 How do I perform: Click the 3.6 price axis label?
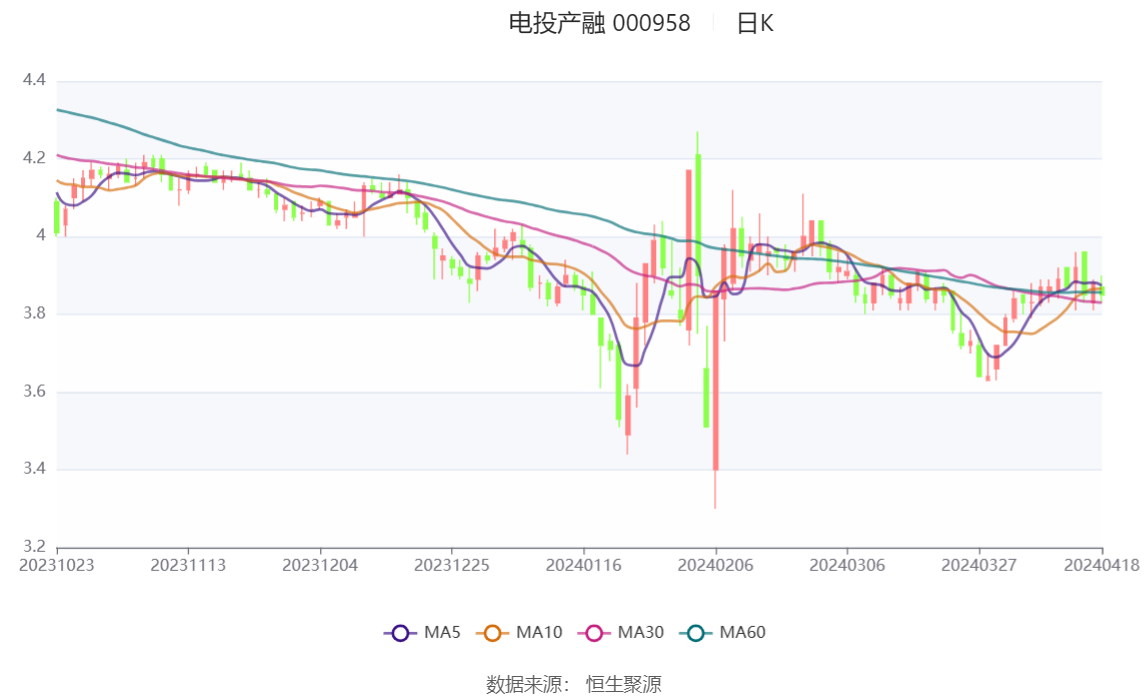tap(34, 392)
